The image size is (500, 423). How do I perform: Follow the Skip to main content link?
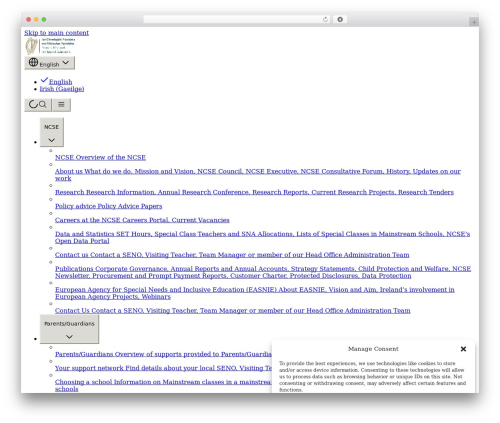(56, 33)
